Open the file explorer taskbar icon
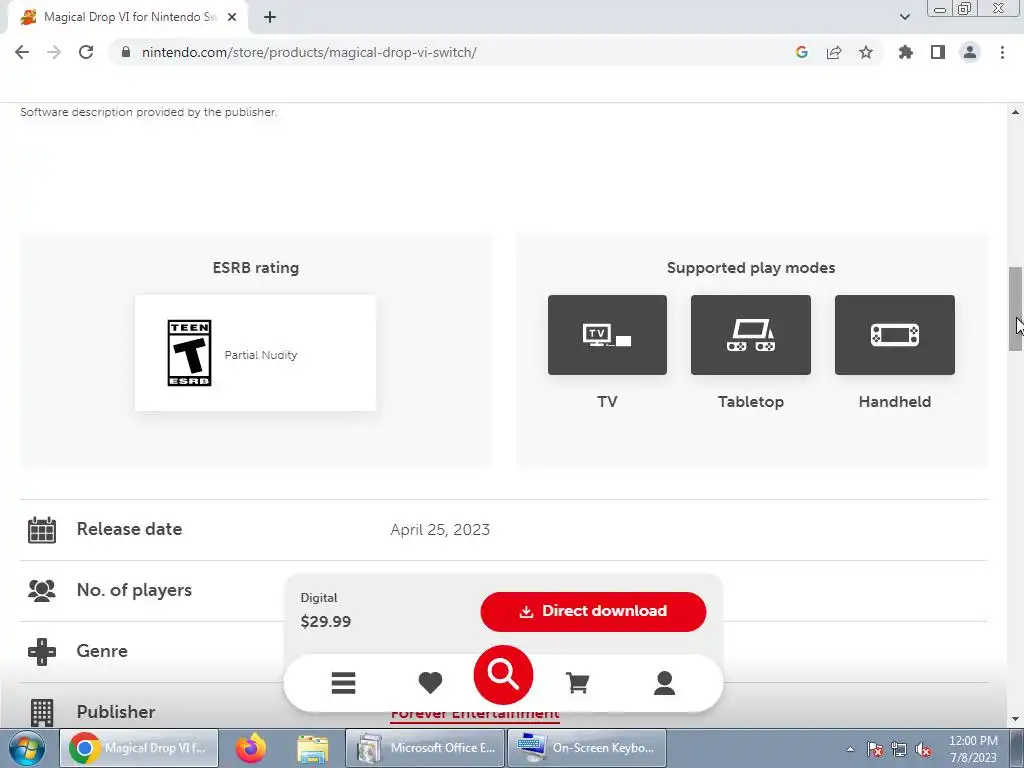The height and width of the screenshot is (768, 1024). point(313,748)
